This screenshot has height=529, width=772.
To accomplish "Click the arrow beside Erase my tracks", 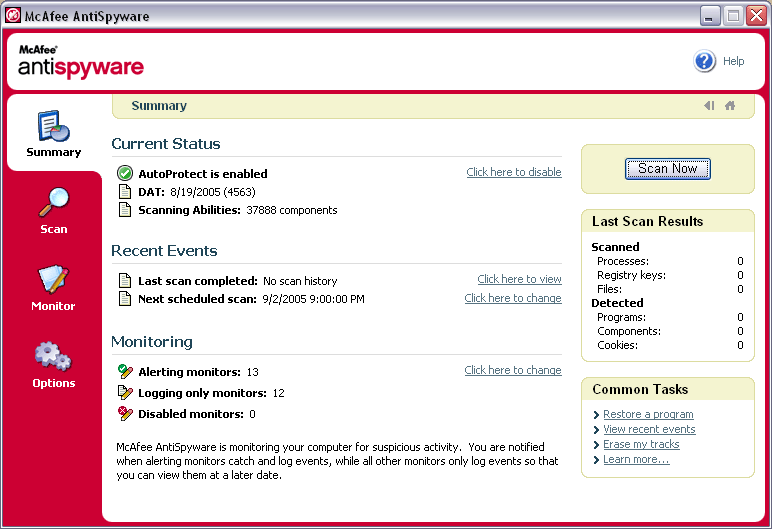I will tap(596, 445).
